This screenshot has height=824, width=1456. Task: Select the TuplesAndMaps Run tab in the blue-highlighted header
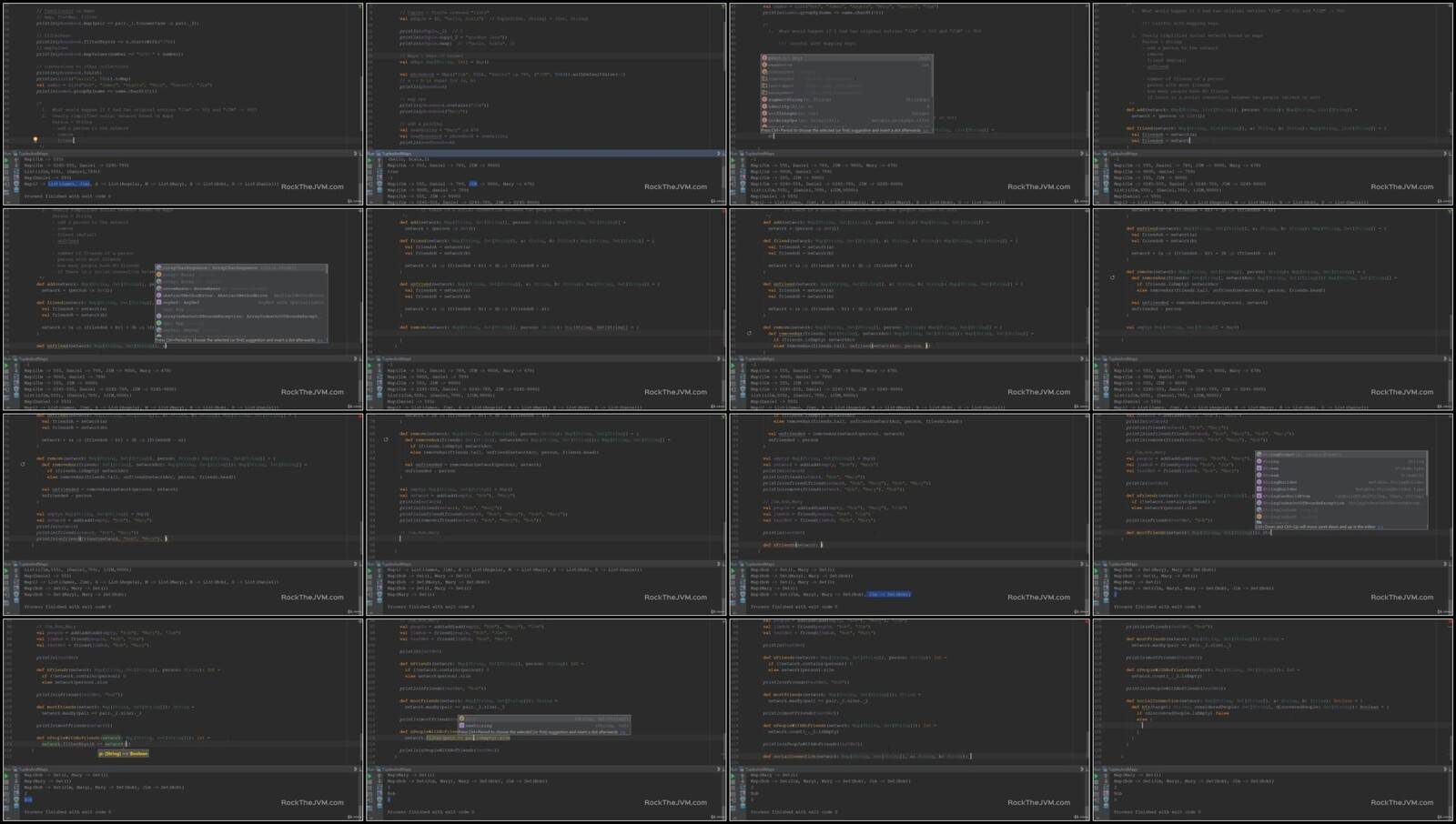pos(397,154)
